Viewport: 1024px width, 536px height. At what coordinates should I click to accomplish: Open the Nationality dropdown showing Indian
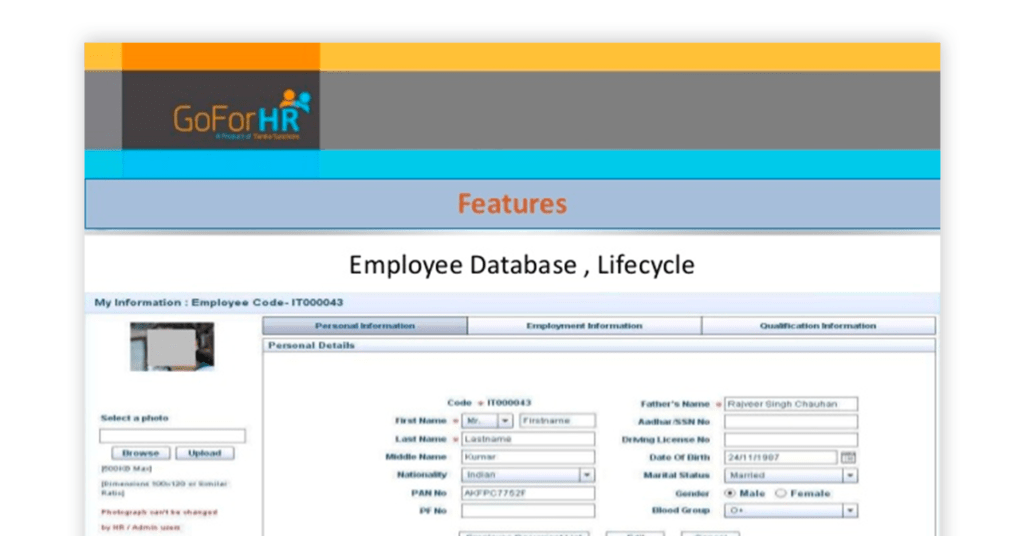click(x=528, y=475)
